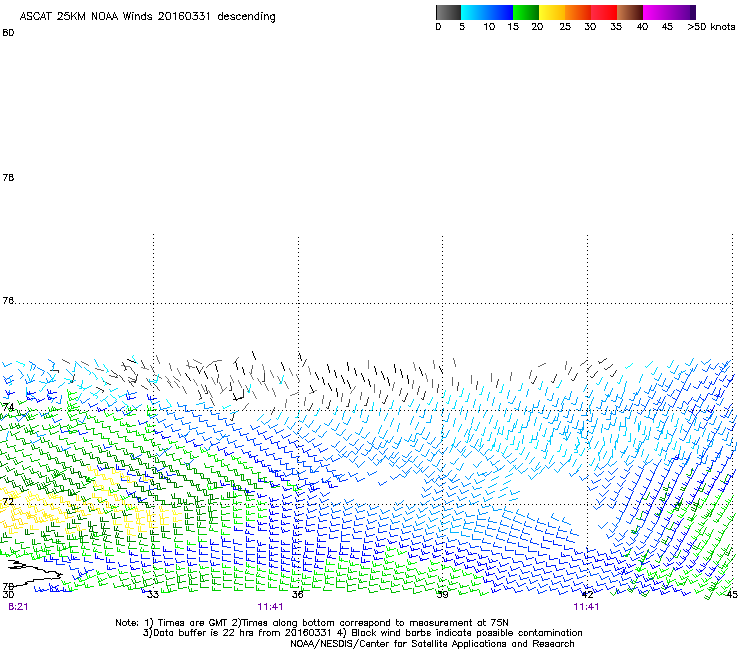Screen dimensions: 740x650
Task: Pick the gray 0-5 knots legend segment
Action: coord(448,12)
